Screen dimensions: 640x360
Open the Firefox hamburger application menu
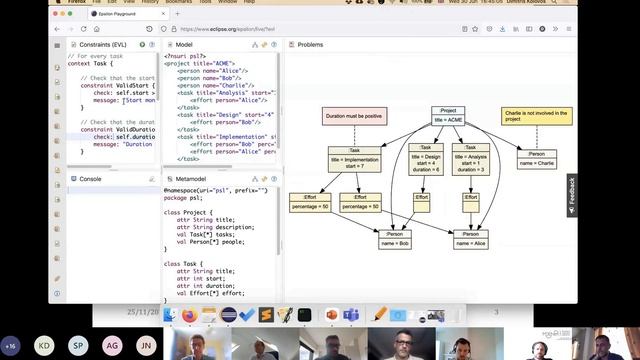[569, 29]
